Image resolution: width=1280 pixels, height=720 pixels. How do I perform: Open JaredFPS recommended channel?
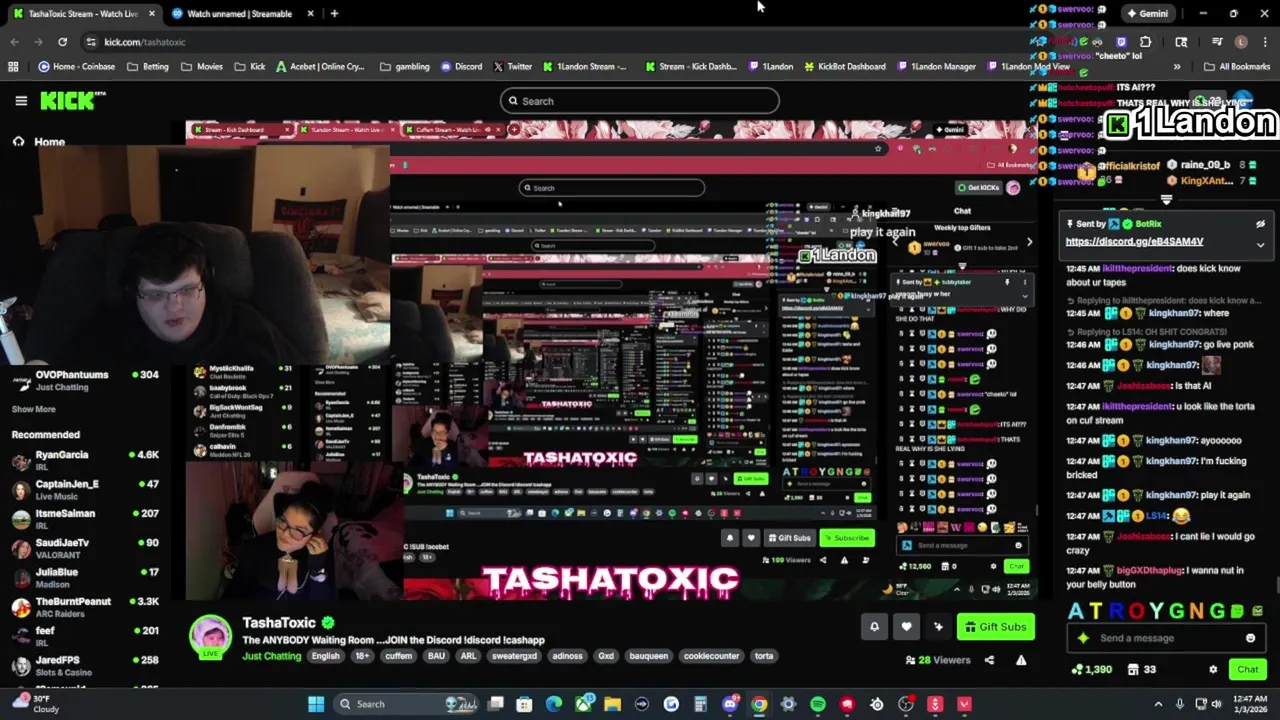click(85, 666)
